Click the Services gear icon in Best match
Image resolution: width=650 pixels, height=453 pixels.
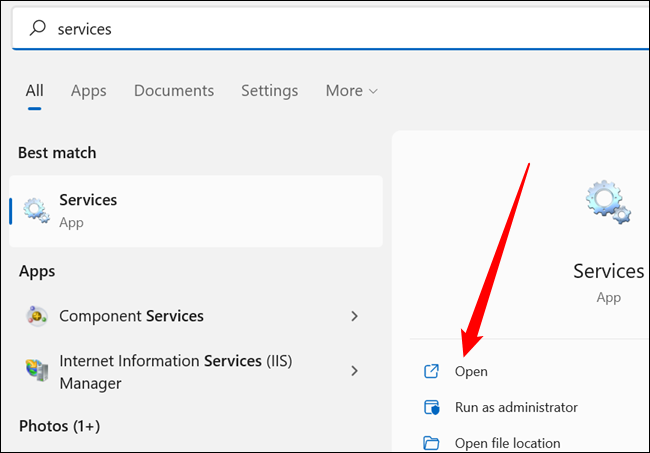pyautogui.click(x=36, y=211)
